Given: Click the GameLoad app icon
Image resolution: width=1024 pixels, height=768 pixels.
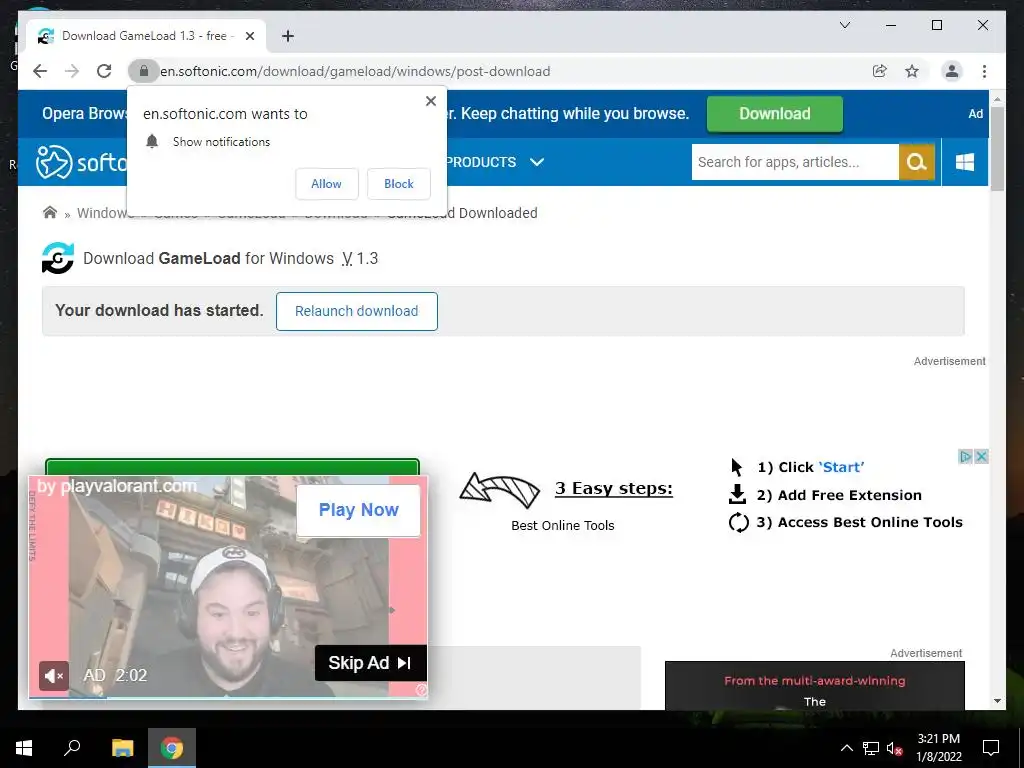Looking at the screenshot, I should [x=57, y=258].
